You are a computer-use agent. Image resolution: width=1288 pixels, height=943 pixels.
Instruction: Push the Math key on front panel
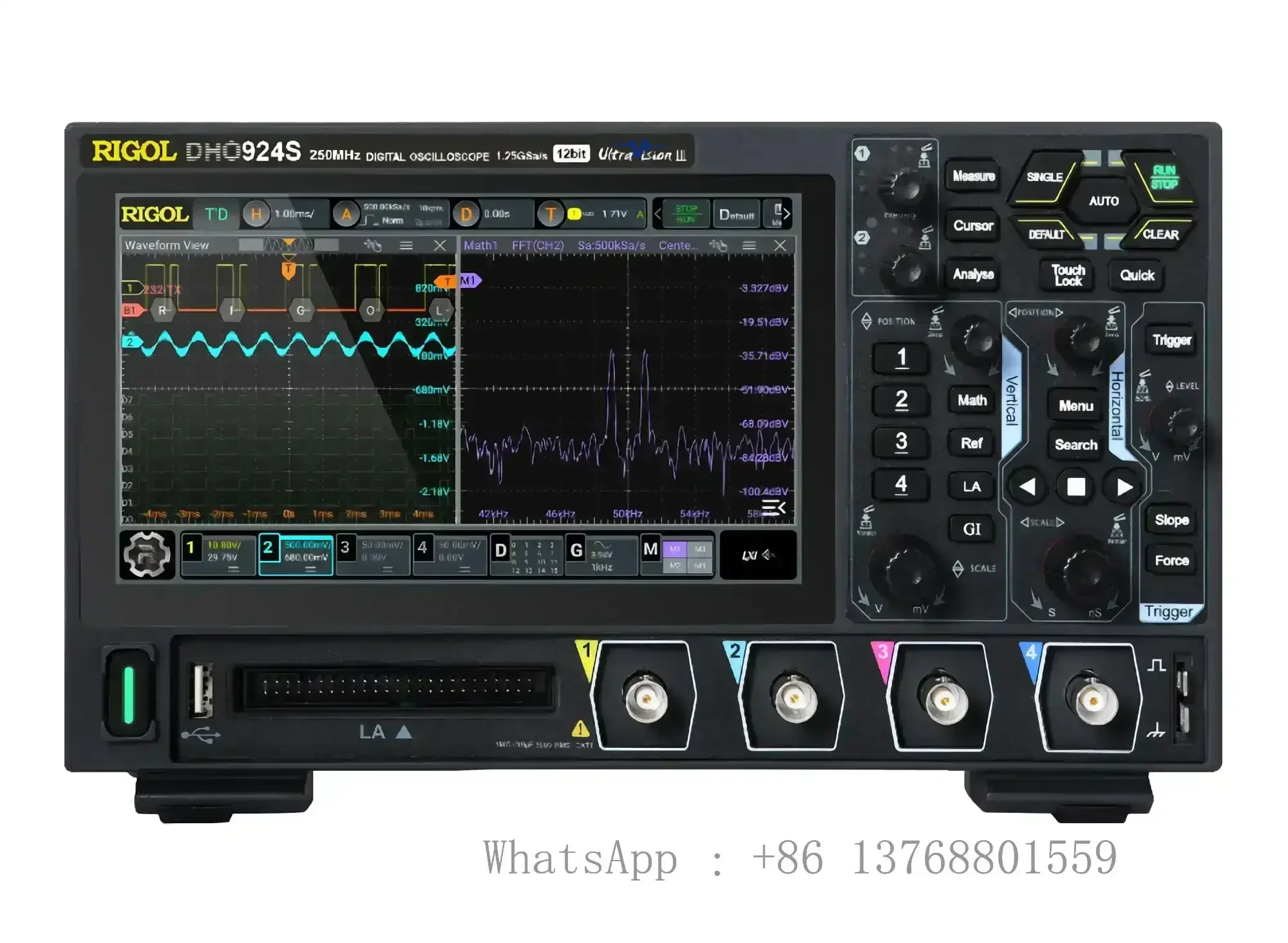pos(972,400)
